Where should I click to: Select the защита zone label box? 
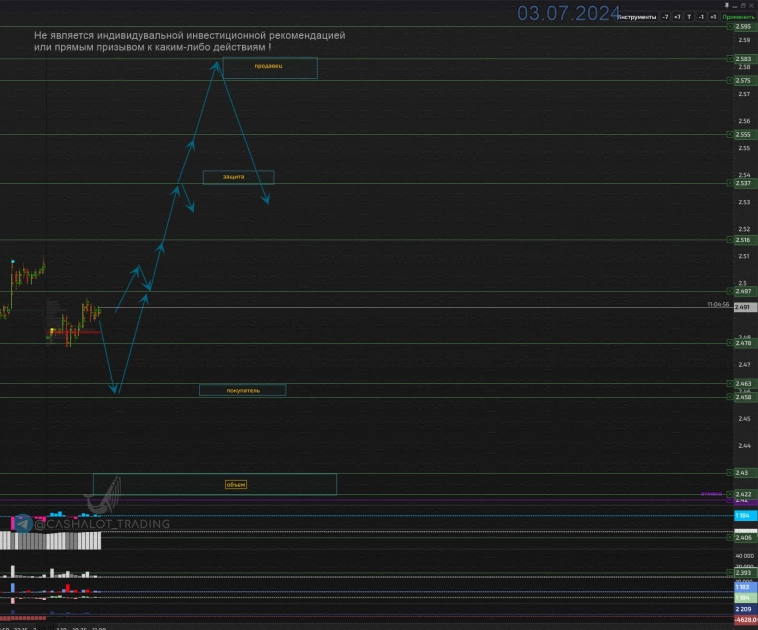click(x=238, y=177)
